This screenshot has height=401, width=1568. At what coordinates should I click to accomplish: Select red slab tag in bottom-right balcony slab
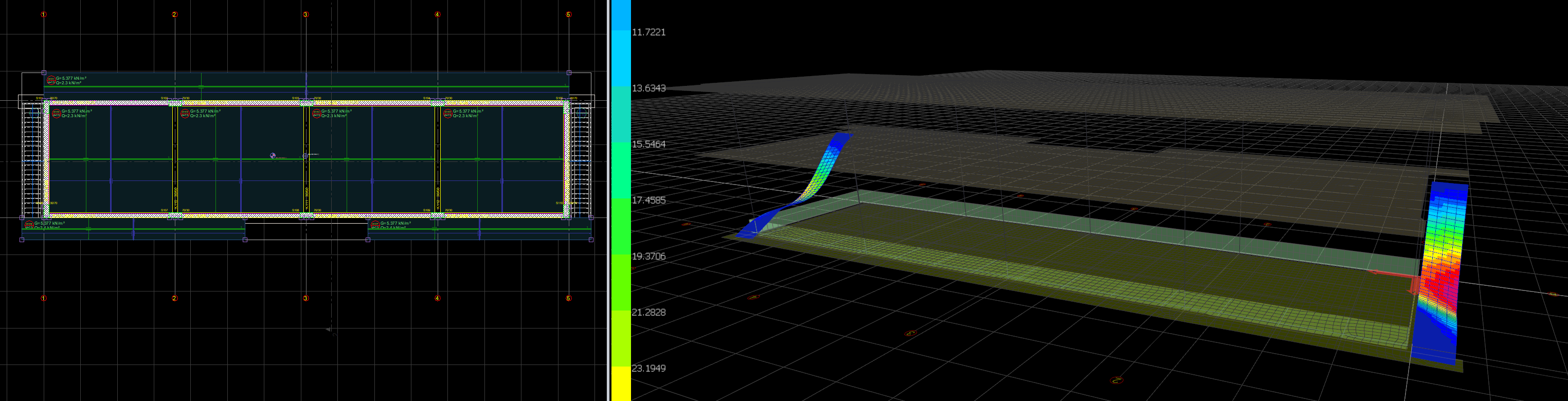(375, 225)
